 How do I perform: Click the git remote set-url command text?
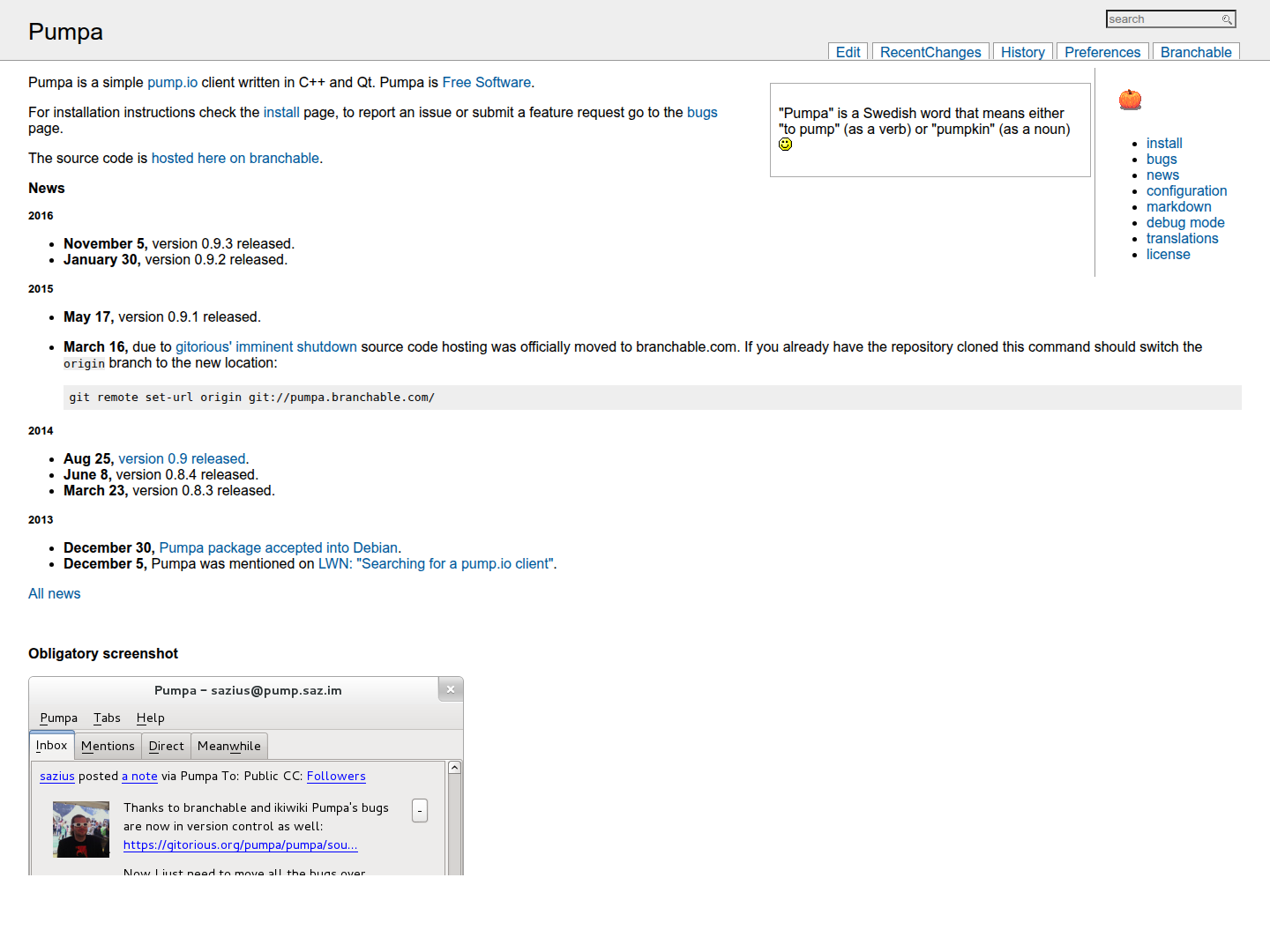pyautogui.click(x=252, y=398)
